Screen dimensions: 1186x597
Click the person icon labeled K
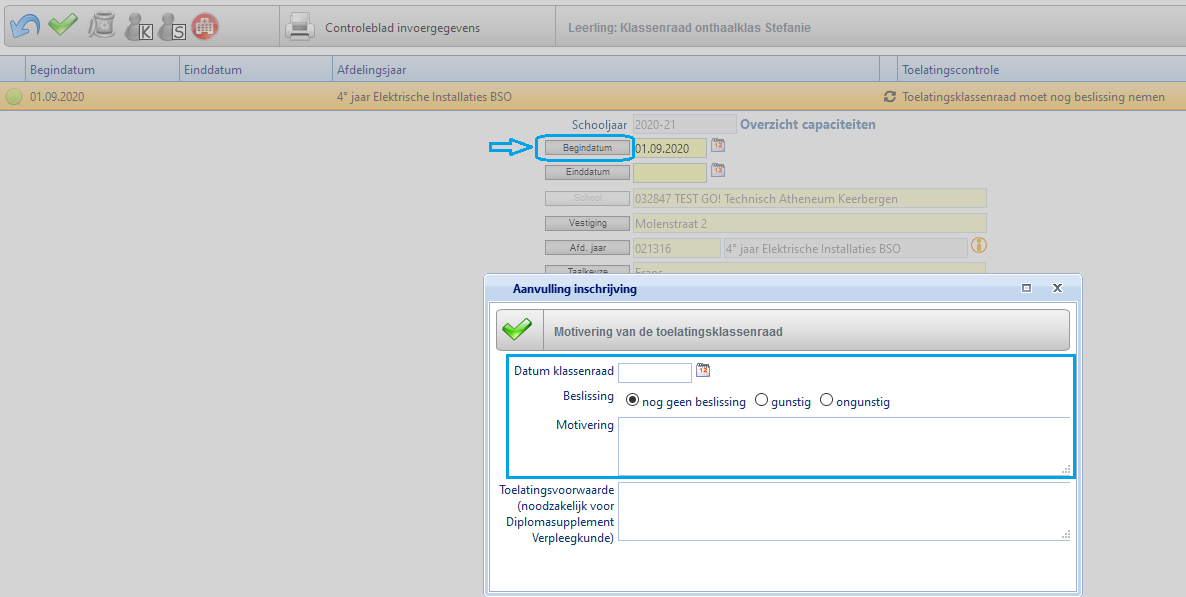coord(138,27)
